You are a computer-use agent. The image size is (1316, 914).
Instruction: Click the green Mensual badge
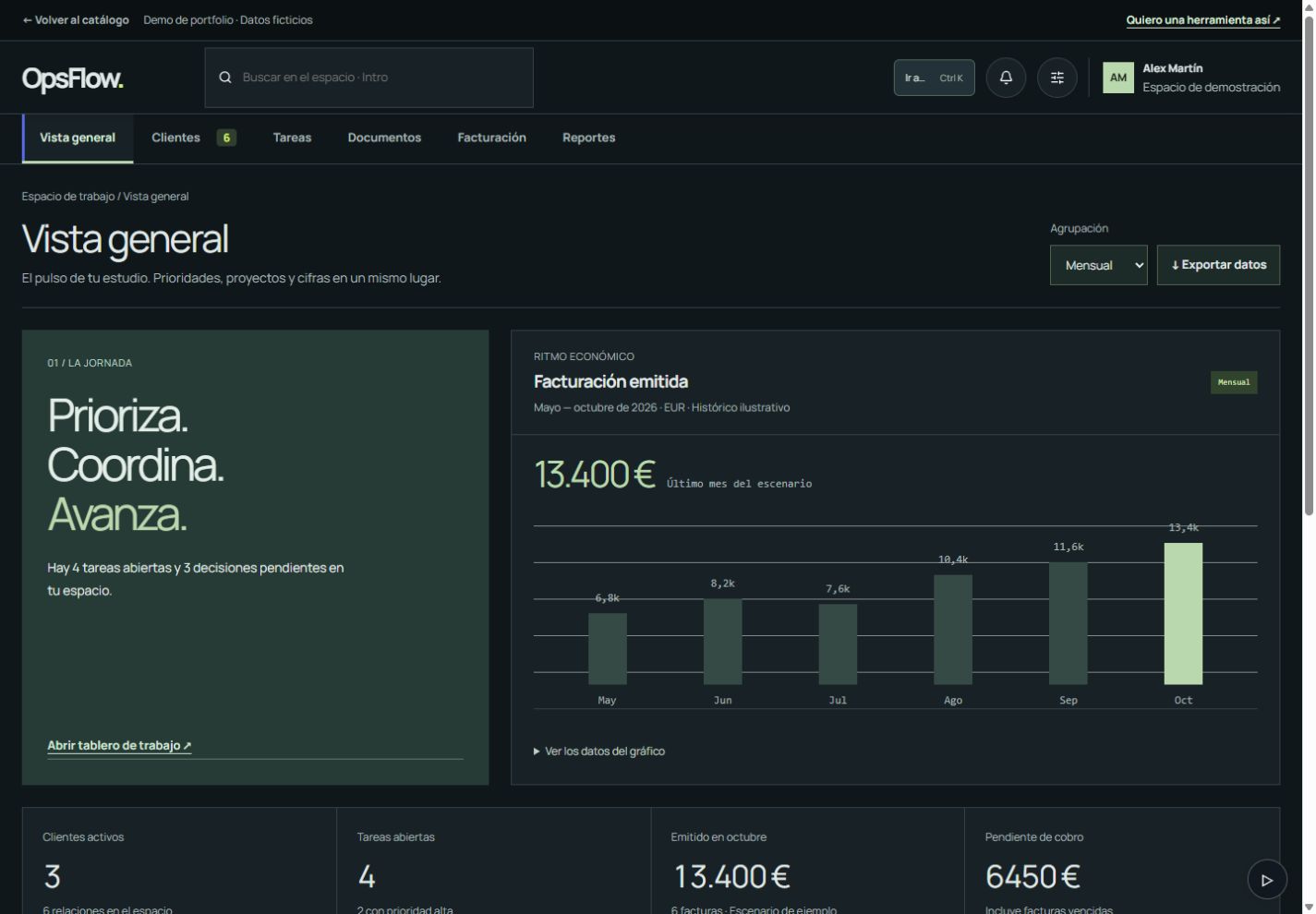click(1234, 382)
